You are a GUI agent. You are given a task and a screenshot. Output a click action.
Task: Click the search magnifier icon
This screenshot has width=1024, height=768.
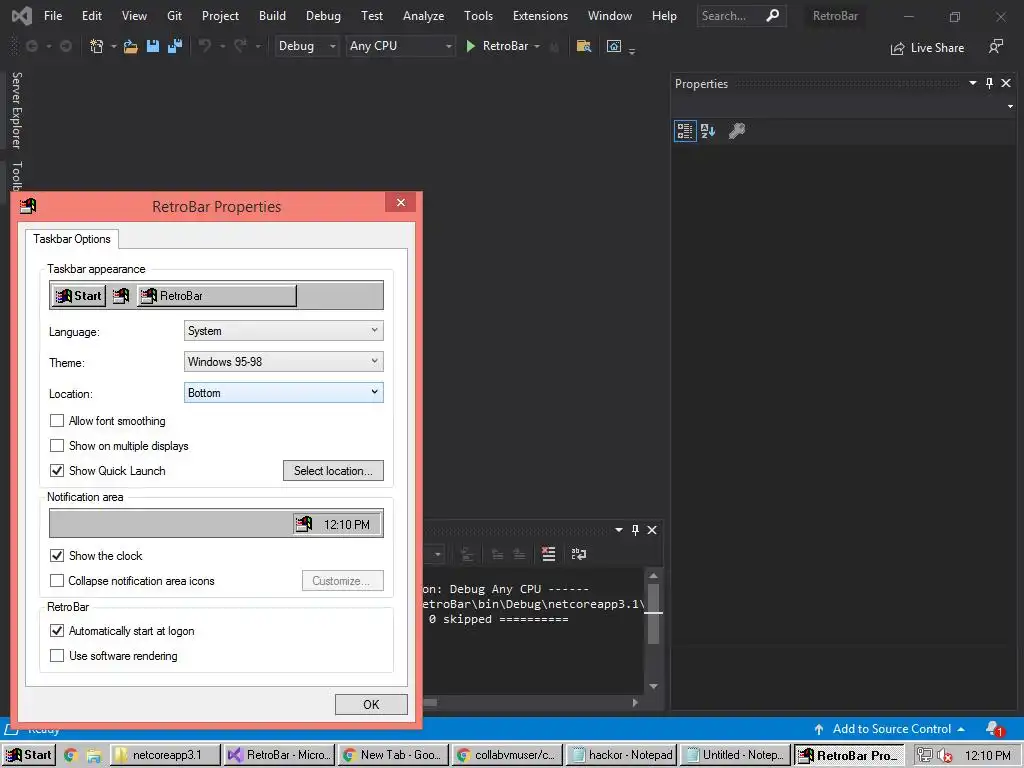tap(773, 16)
